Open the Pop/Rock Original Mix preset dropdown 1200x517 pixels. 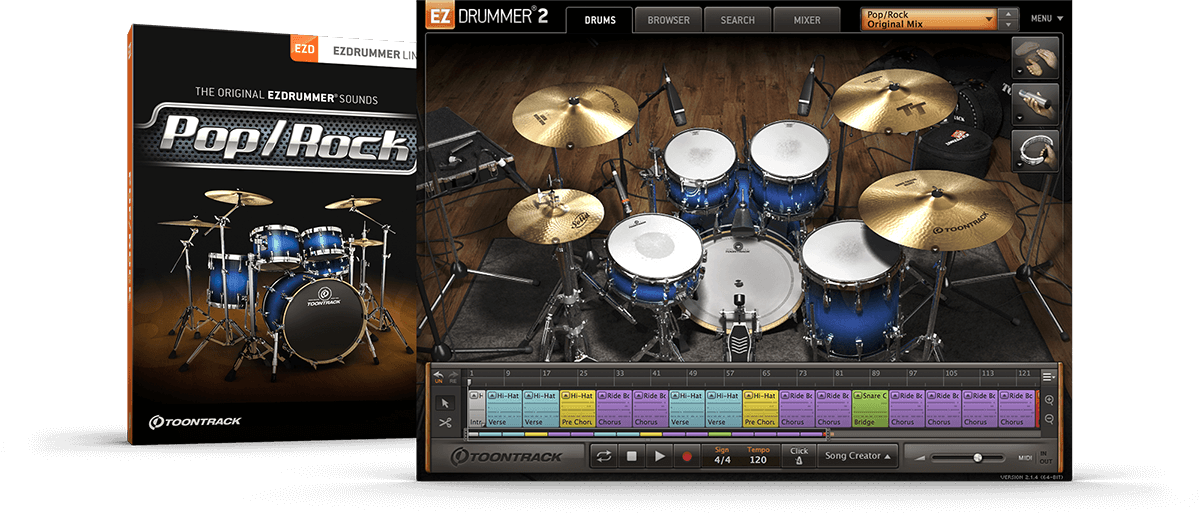coord(929,19)
